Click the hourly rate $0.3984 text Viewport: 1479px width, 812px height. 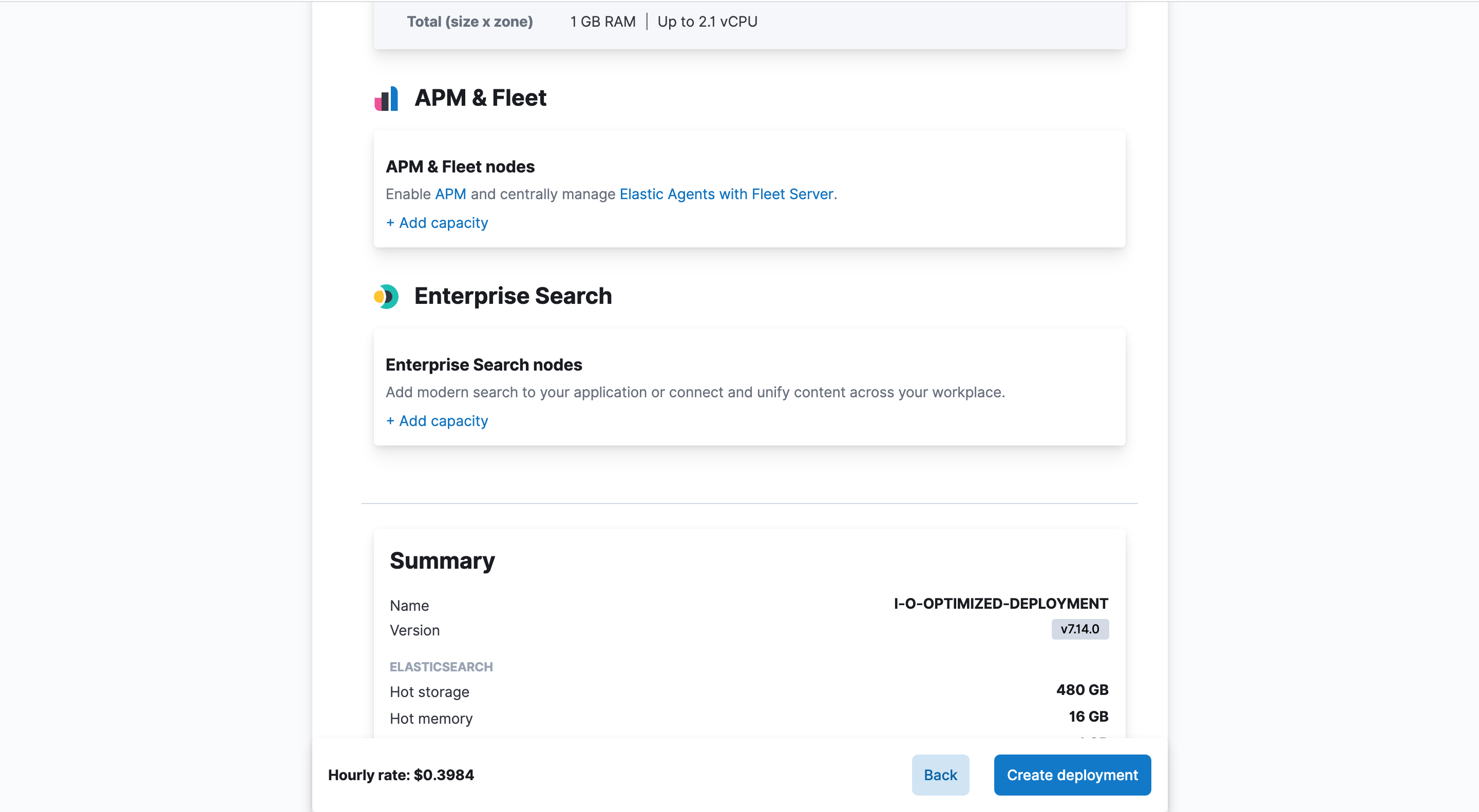point(401,775)
